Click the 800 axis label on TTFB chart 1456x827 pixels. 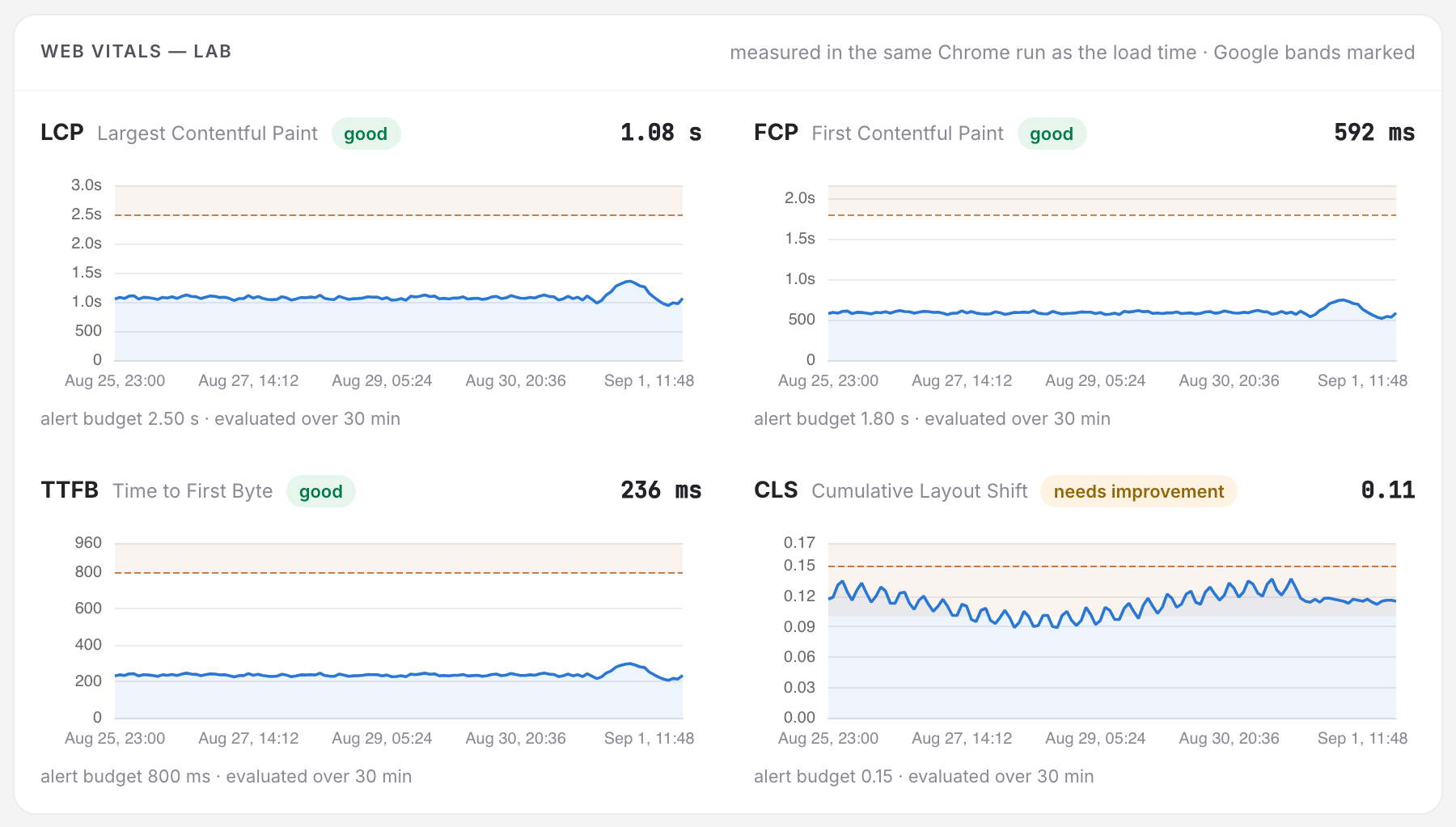click(88, 572)
